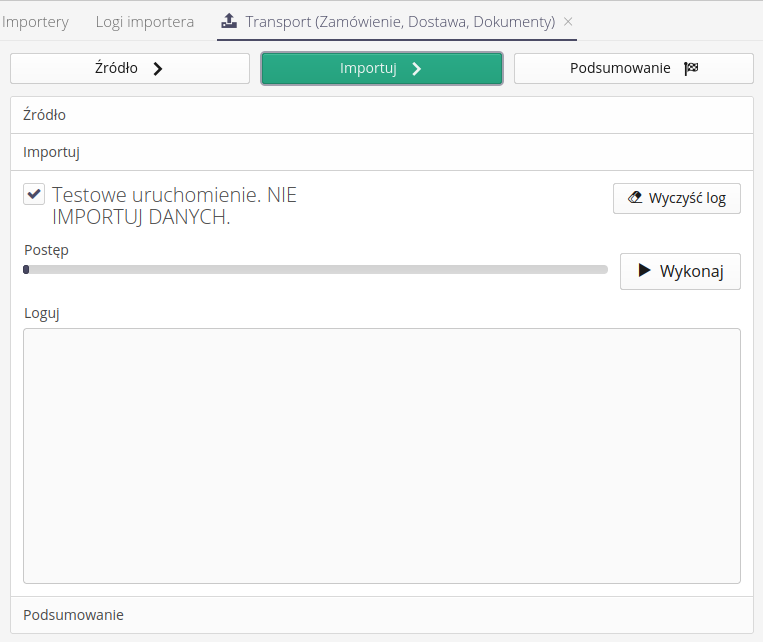This screenshot has width=763, height=642.
Task: Click the 'NIE IMPORTUJ DANYCH' label text
Action: click(141, 217)
